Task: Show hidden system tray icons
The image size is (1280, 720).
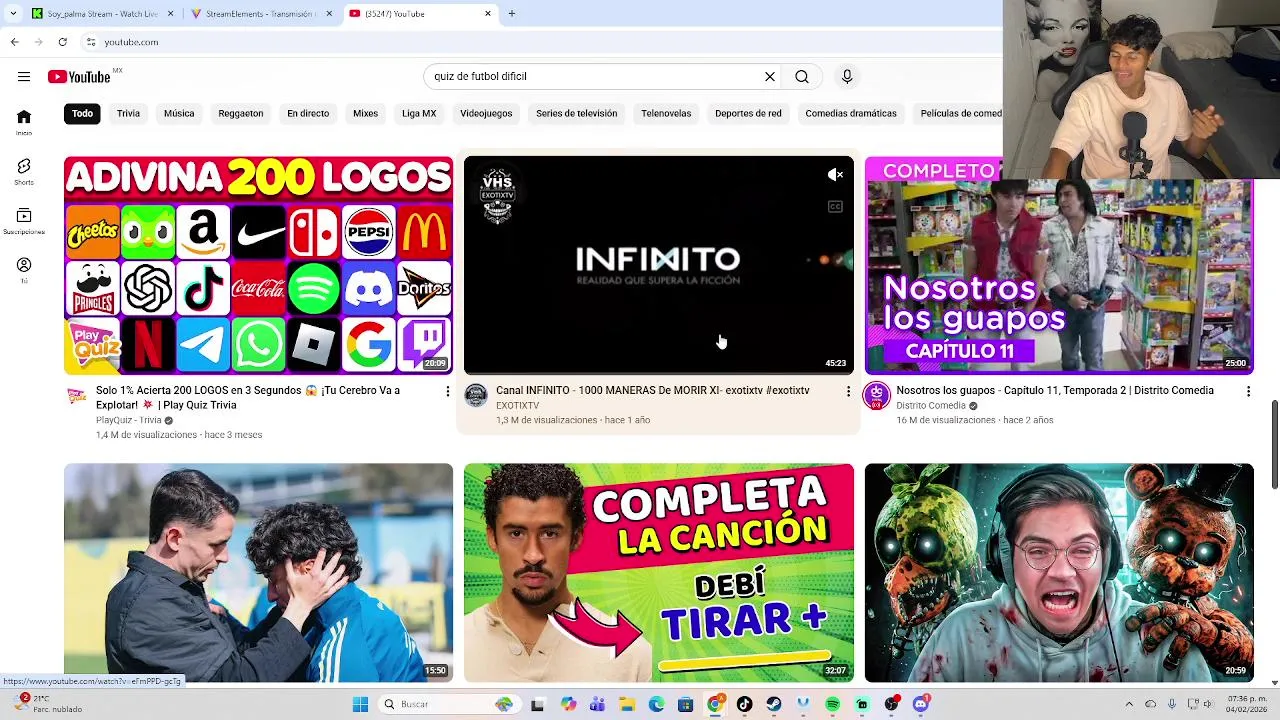Action: click(1129, 705)
